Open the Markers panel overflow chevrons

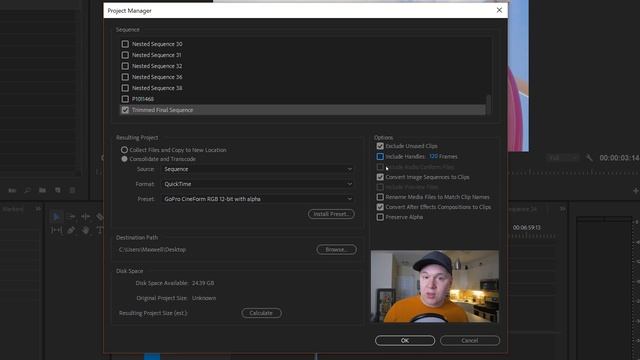point(38,209)
